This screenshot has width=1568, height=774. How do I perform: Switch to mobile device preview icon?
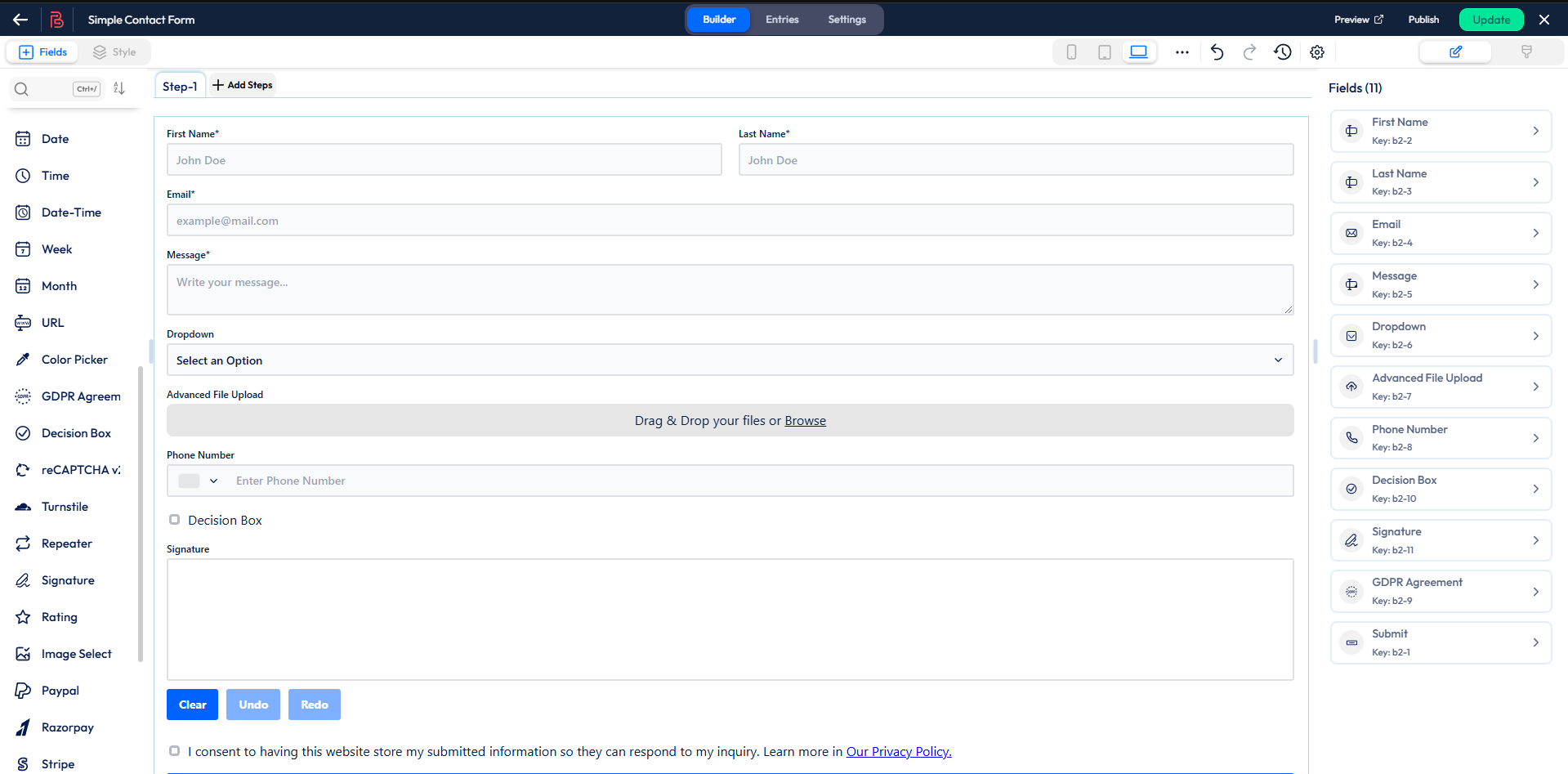1071,52
